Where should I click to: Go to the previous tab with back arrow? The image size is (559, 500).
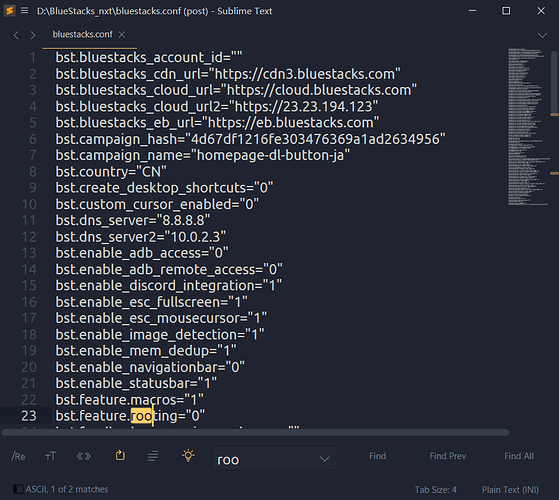pyautogui.click(x=16, y=35)
